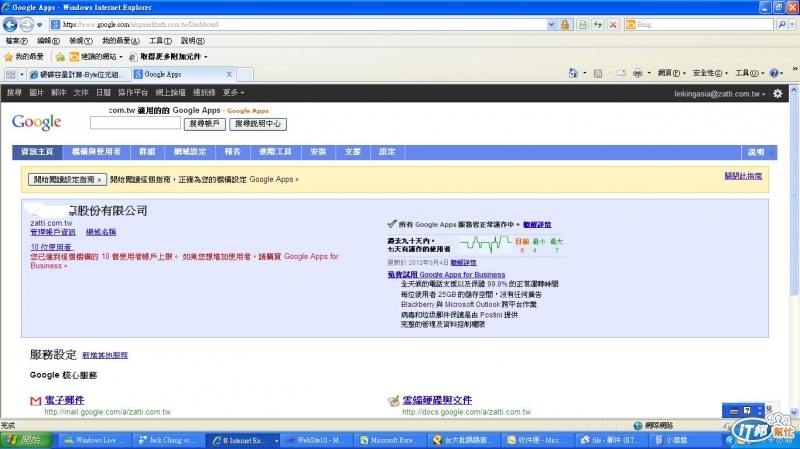Click the 10 位使用者 link
Viewport: 800px width, 449px height.
[51, 247]
